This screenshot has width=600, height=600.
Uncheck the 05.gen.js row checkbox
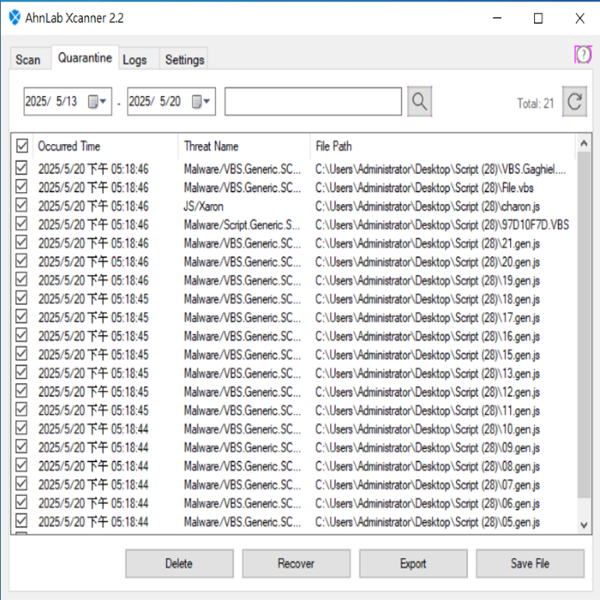pyautogui.click(x=21, y=521)
